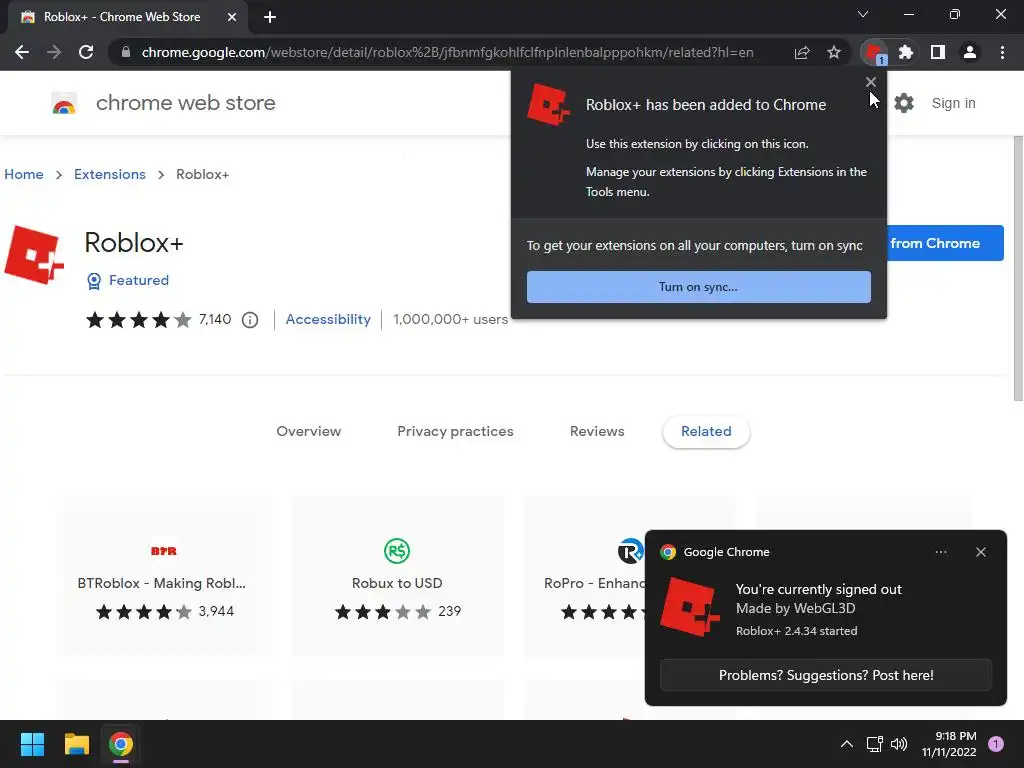Show hidden system tray icons
This screenshot has width=1024, height=768.
tap(846, 744)
